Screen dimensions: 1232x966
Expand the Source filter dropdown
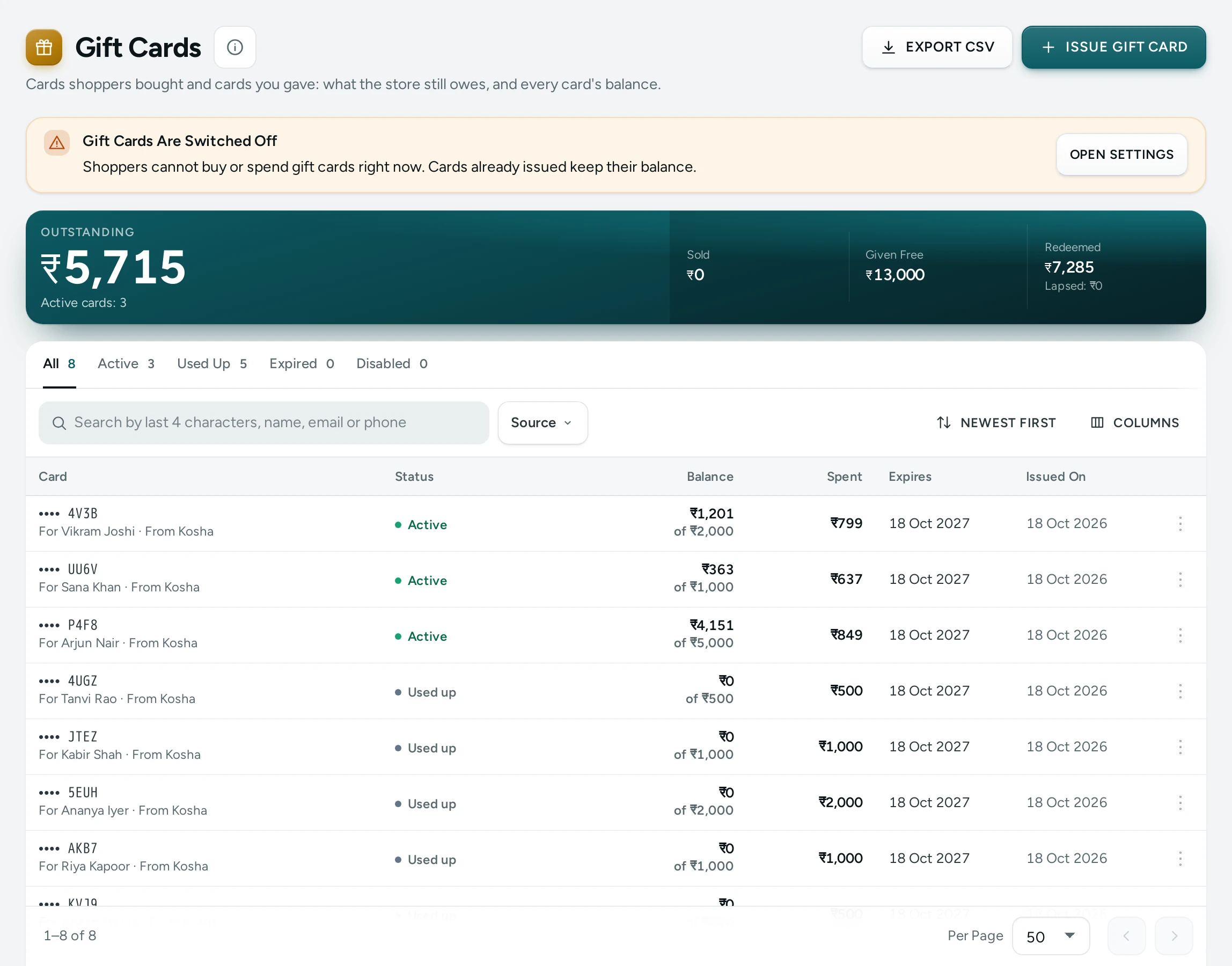click(542, 423)
